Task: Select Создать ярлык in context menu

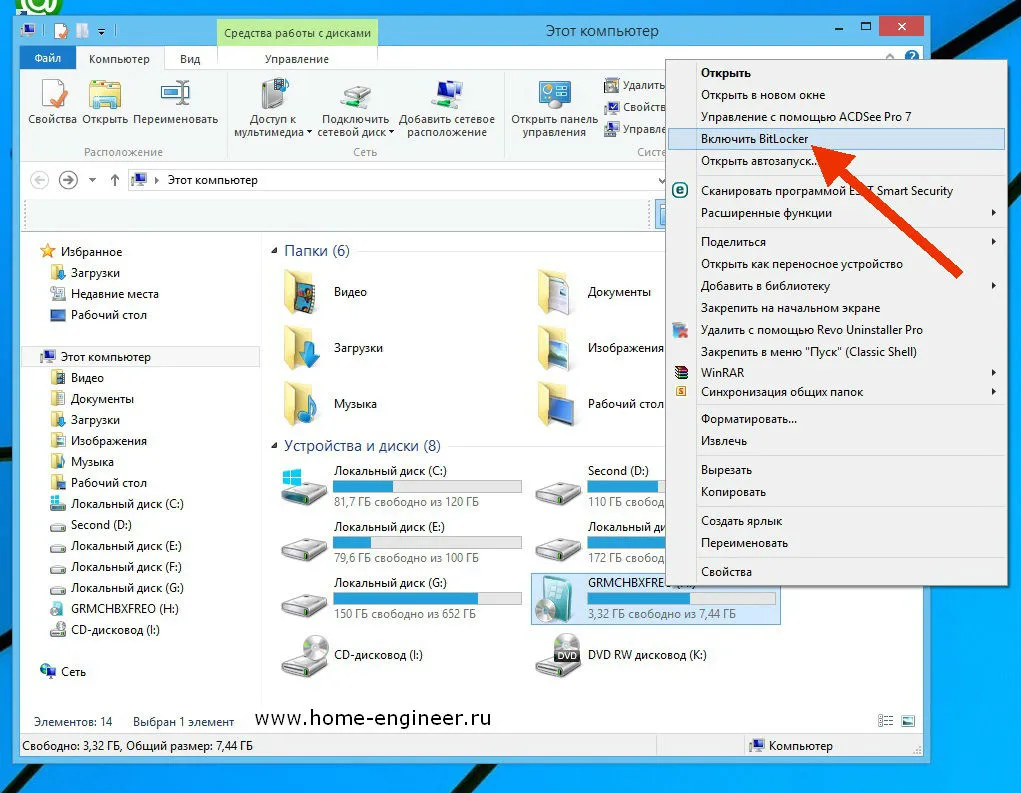Action: [x=837, y=521]
